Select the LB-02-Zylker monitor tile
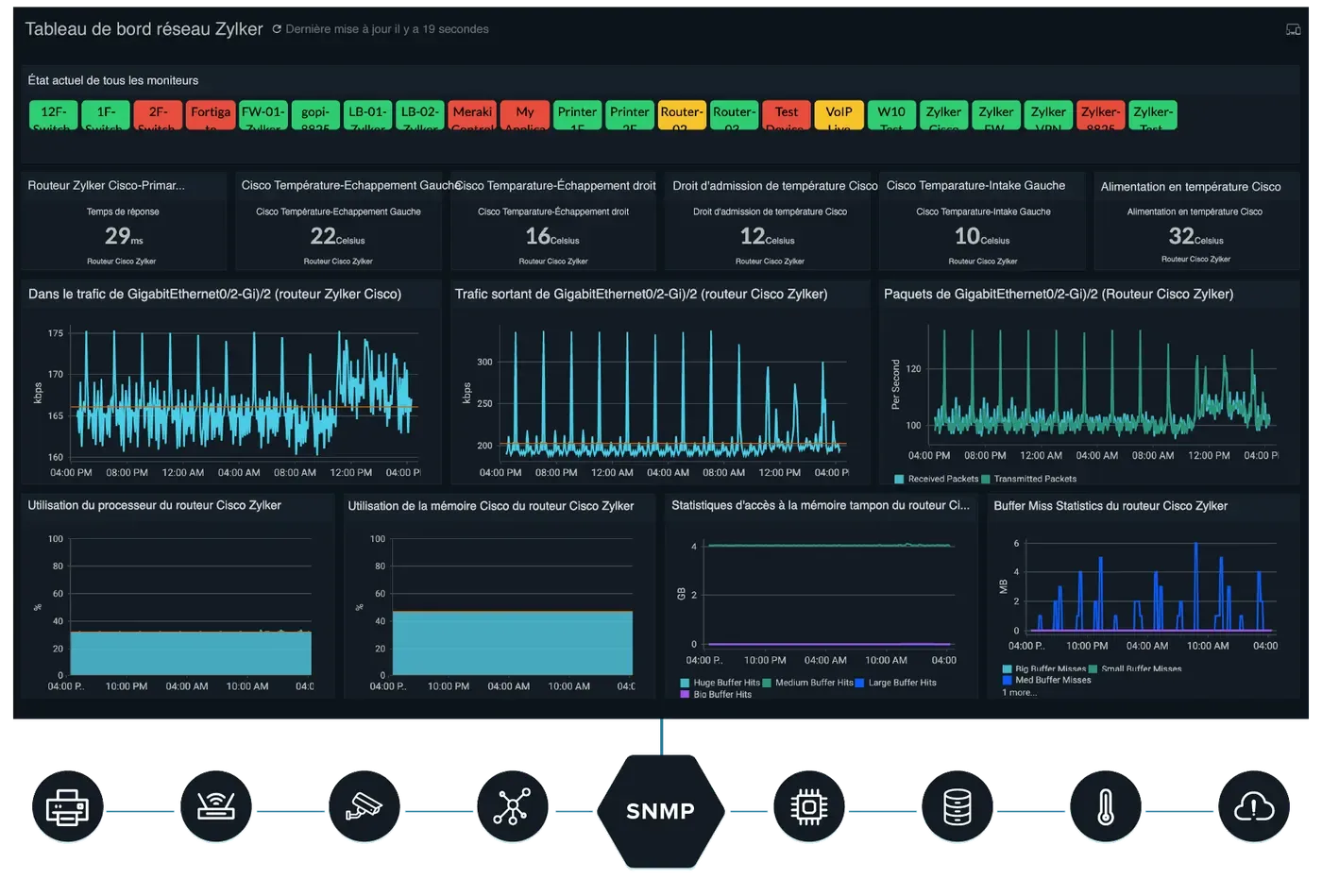The height and width of the screenshot is (896, 1322). [x=420, y=114]
